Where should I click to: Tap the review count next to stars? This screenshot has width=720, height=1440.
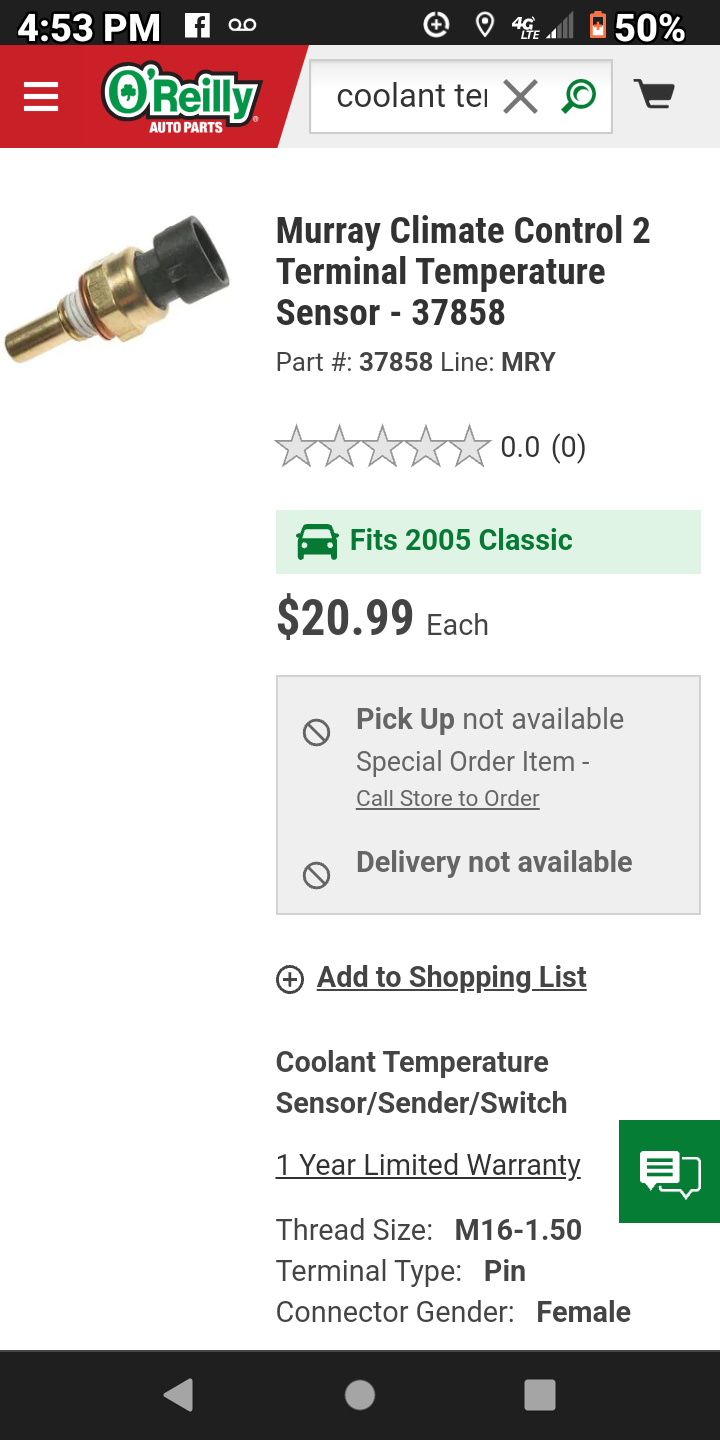(569, 447)
